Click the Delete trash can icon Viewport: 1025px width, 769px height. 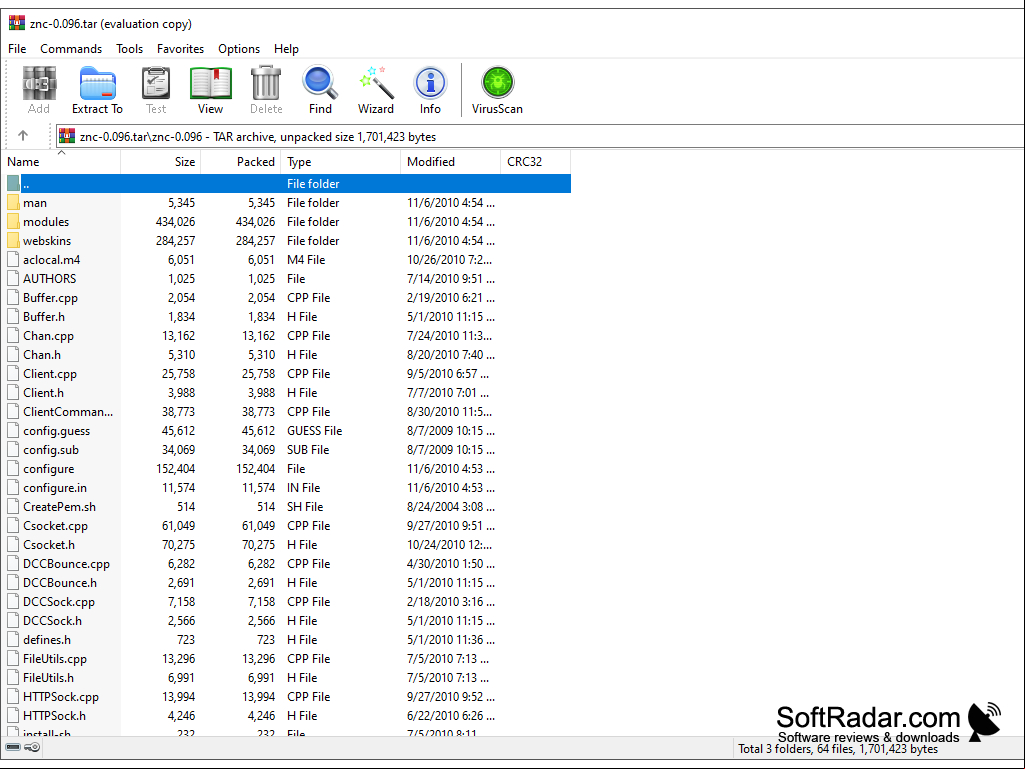pyautogui.click(x=266, y=84)
